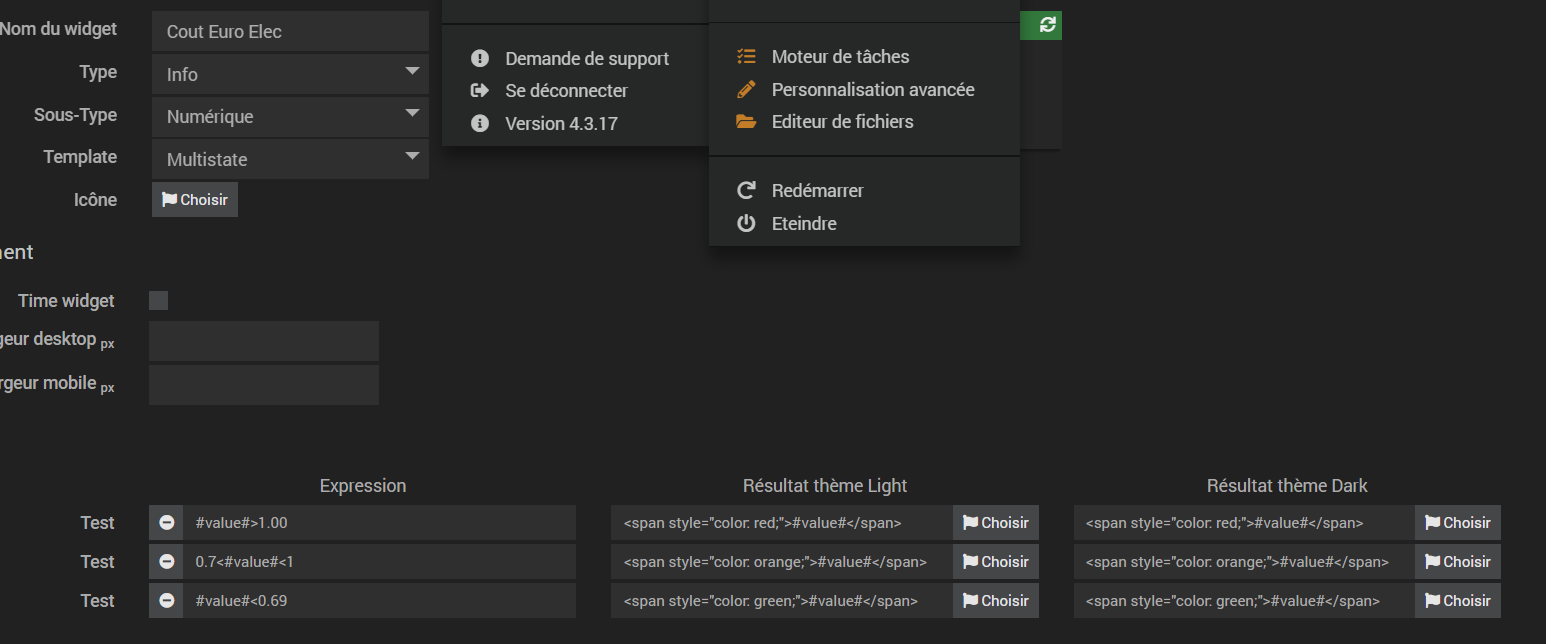Click the Personnalisation avancée pencil icon

click(746, 90)
